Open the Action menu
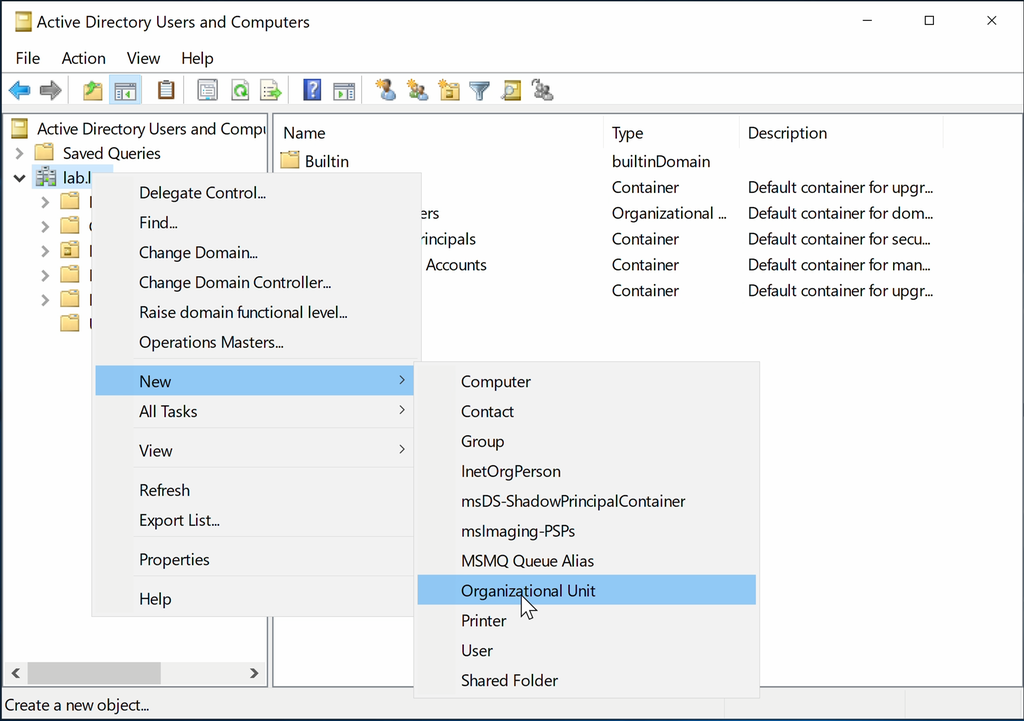 [x=84, y=58]
